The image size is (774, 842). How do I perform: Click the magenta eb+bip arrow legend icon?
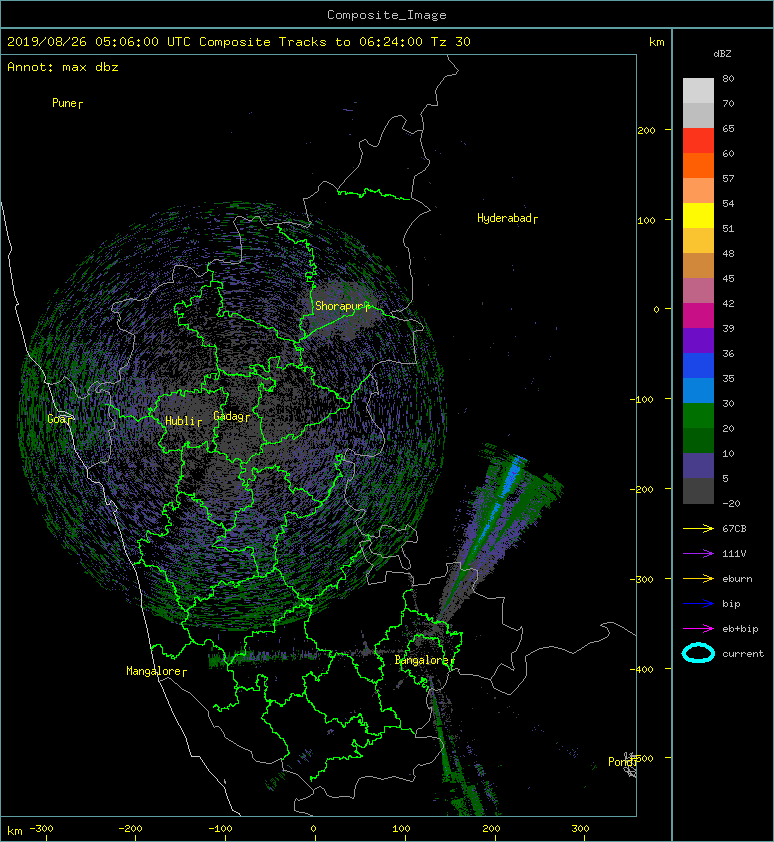point(698,628)
